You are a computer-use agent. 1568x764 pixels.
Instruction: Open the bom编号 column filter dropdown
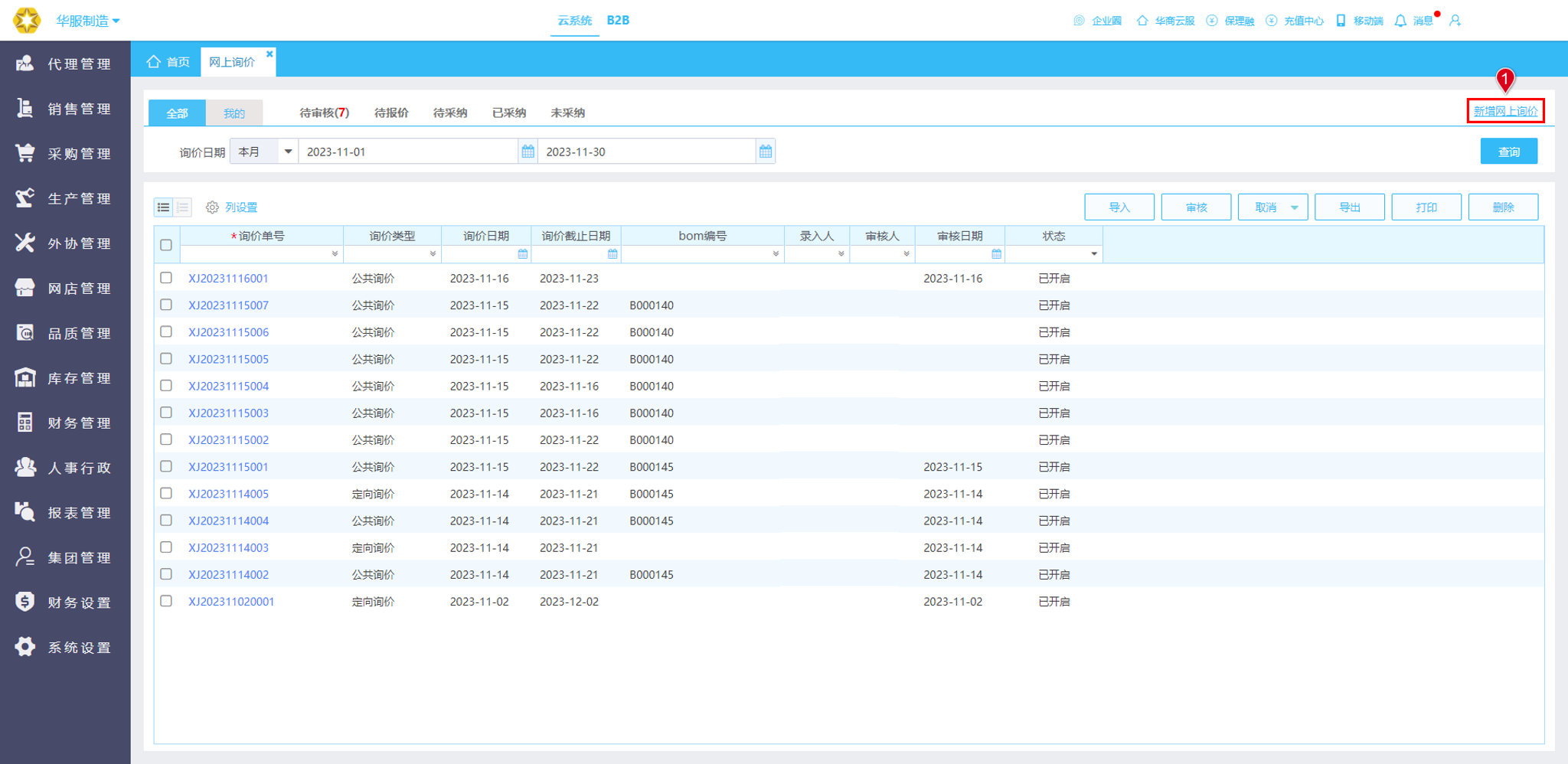pos(776,253)
